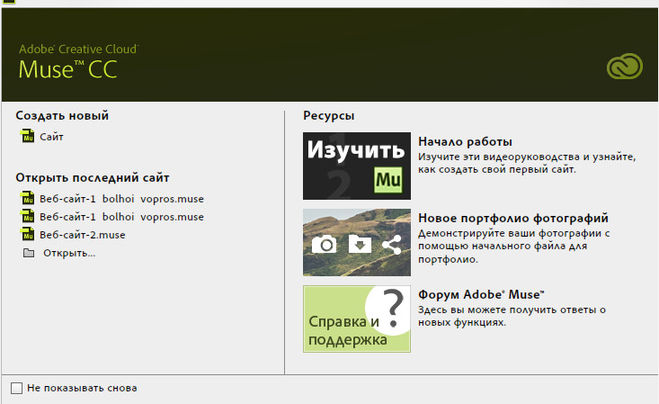659x404 pixels.
Task: Open the Форум Adobe Muse heading
Action: pyautogui.click(x=481, y=294)
